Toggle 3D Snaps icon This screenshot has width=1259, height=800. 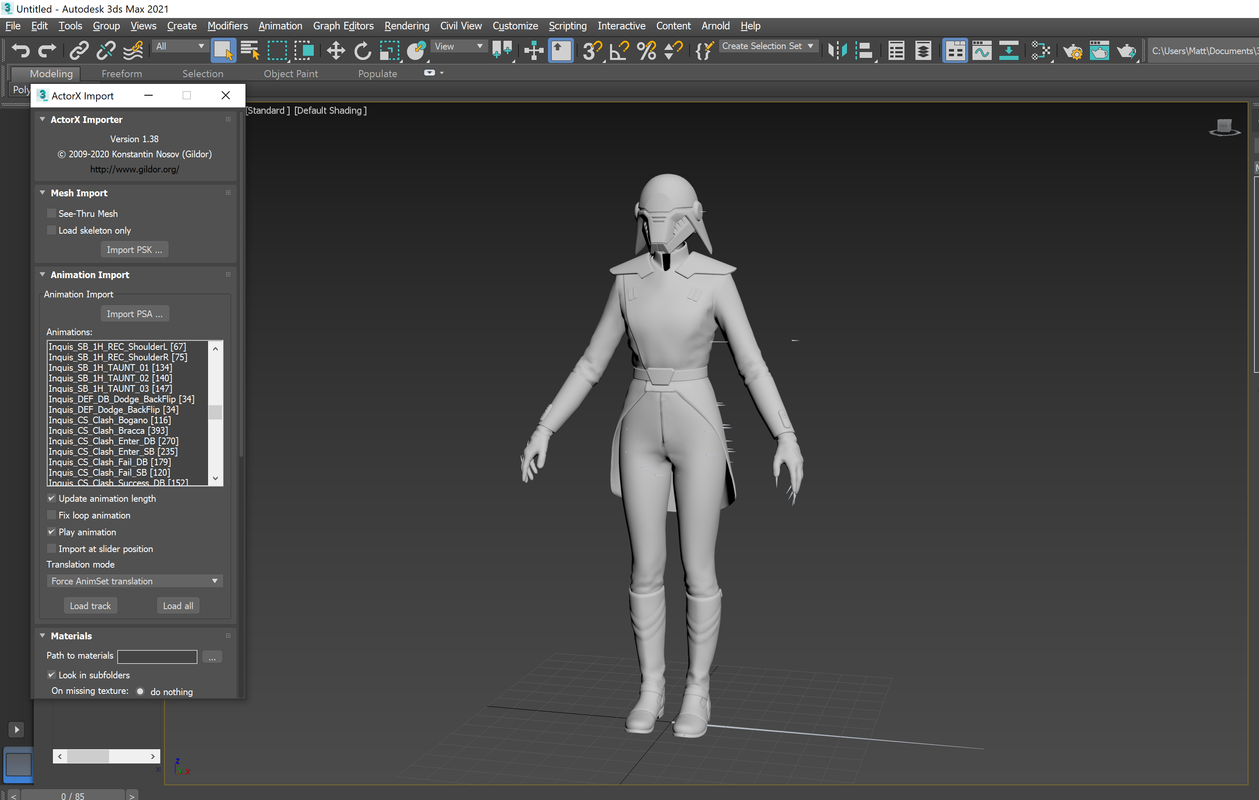(592, 50)
